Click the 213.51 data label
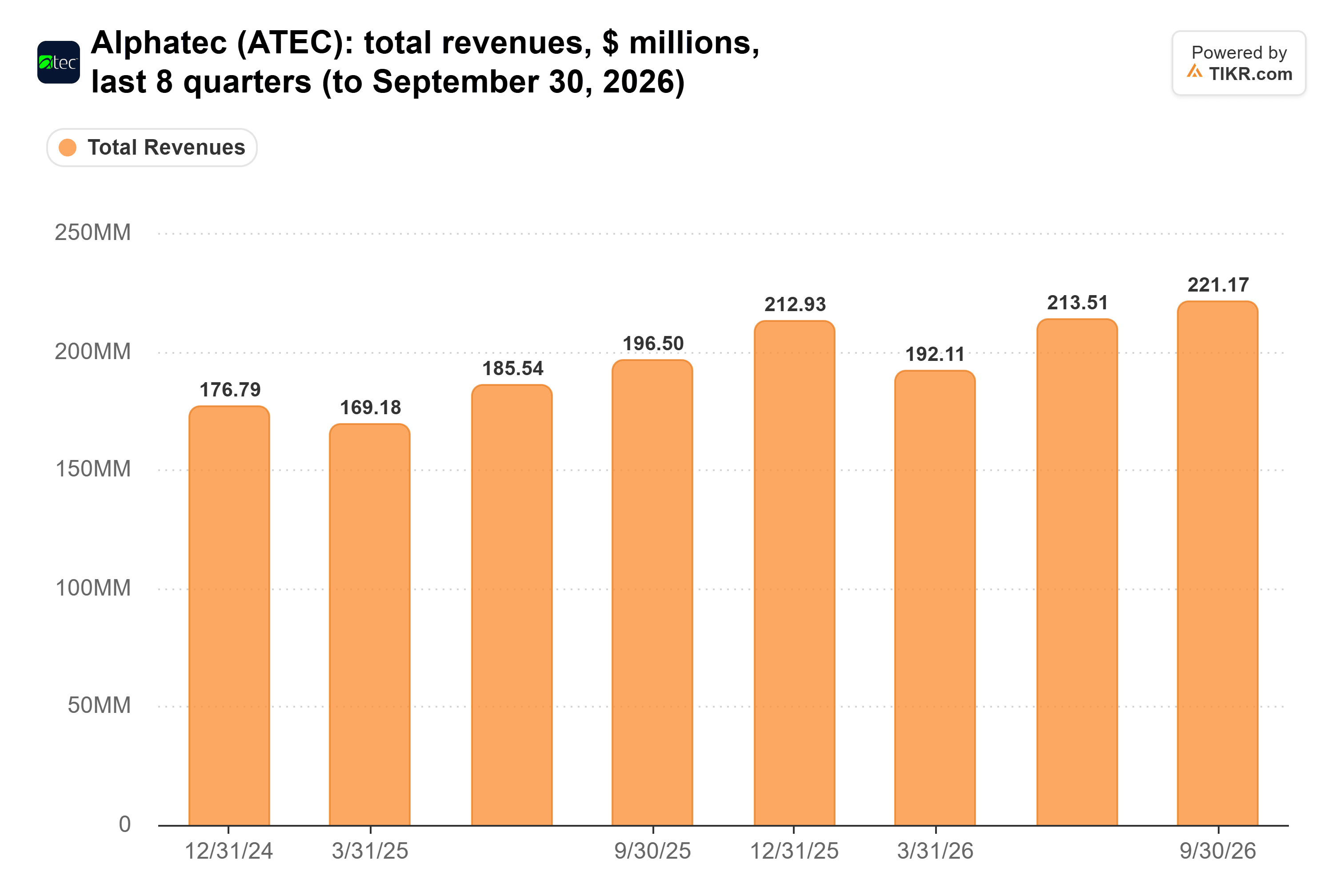This screenshot has height=896, width=1344. (1078, 303)
